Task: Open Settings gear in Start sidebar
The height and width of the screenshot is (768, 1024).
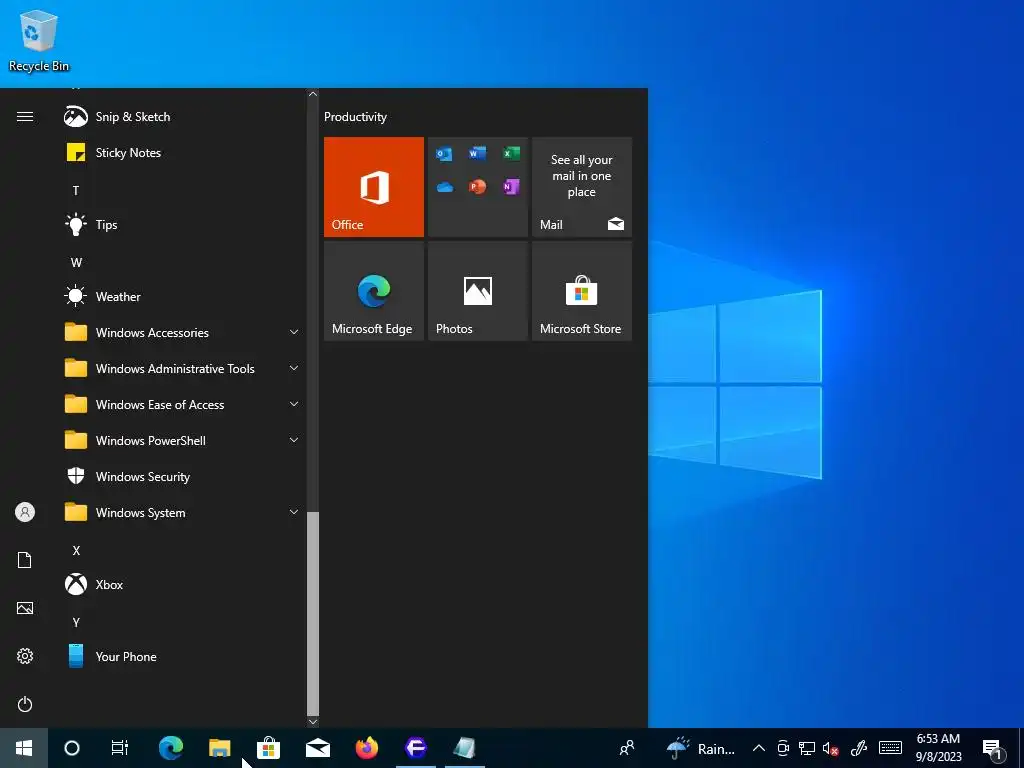Action: [x=25, y=656]
